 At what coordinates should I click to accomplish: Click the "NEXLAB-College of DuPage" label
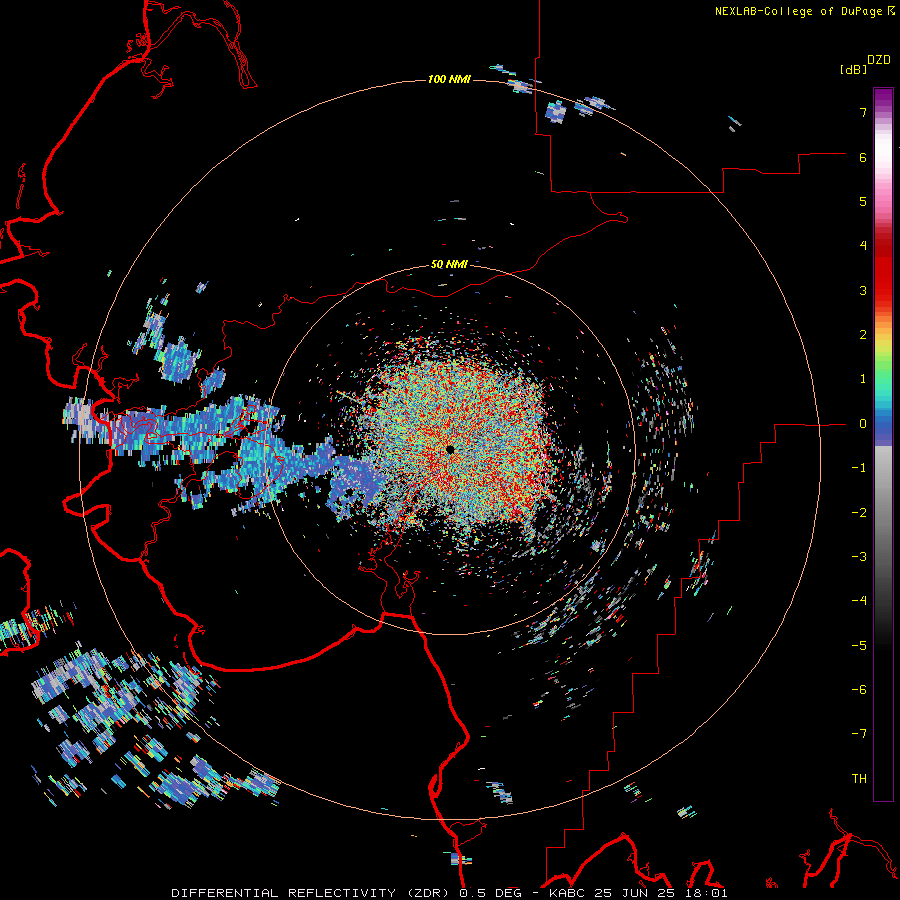[x=798, y=11]
